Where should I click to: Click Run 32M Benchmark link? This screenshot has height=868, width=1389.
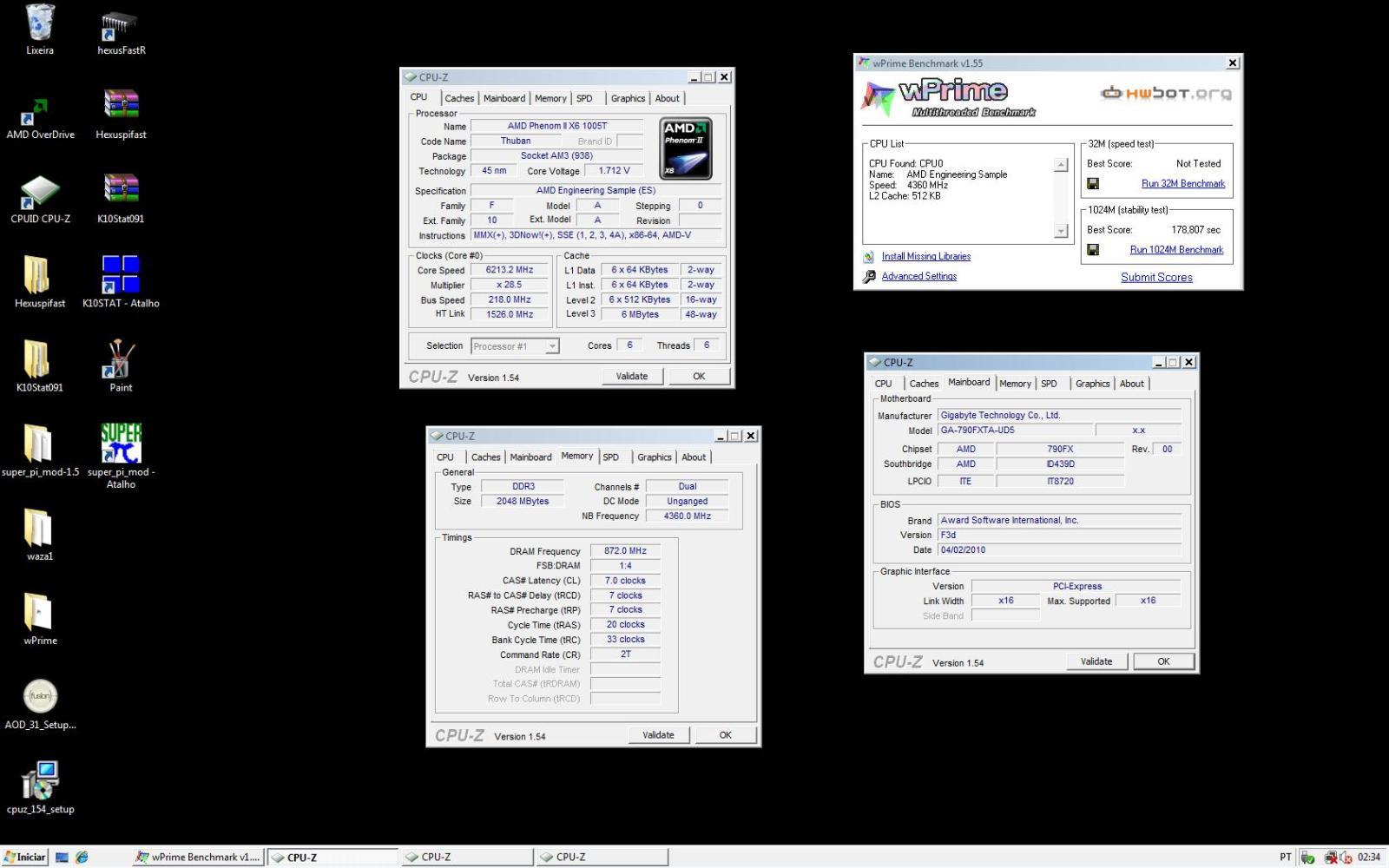[1183, 184]
